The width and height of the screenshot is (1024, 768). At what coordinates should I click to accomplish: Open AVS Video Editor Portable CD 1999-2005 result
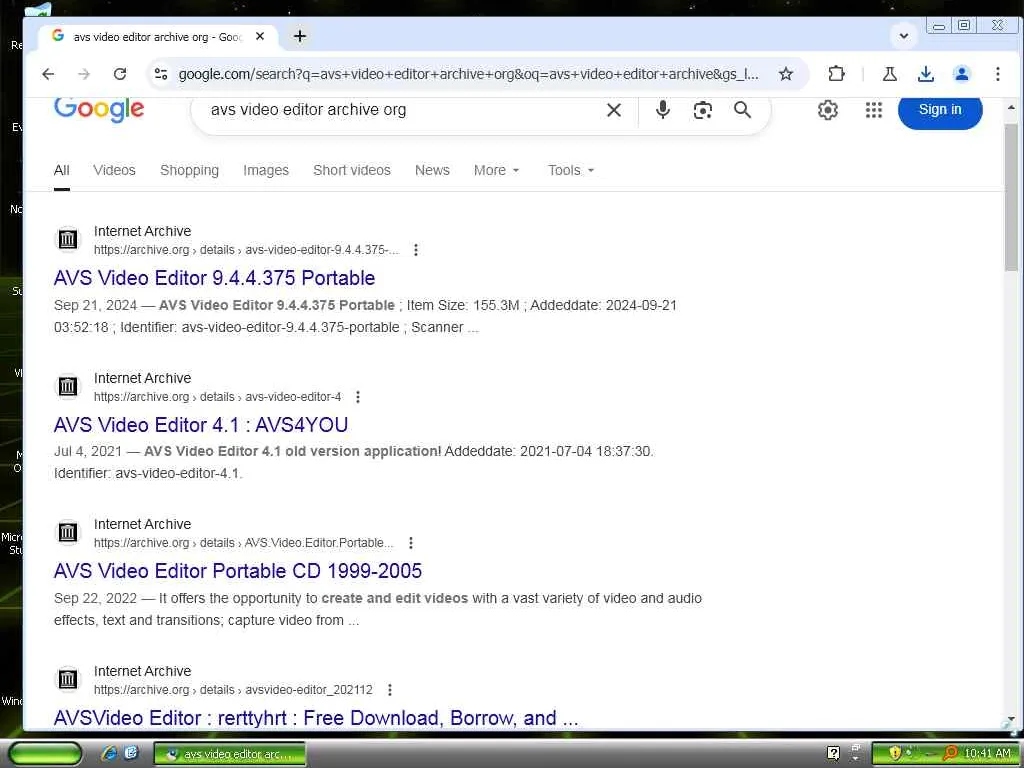[x=238, y=571]
